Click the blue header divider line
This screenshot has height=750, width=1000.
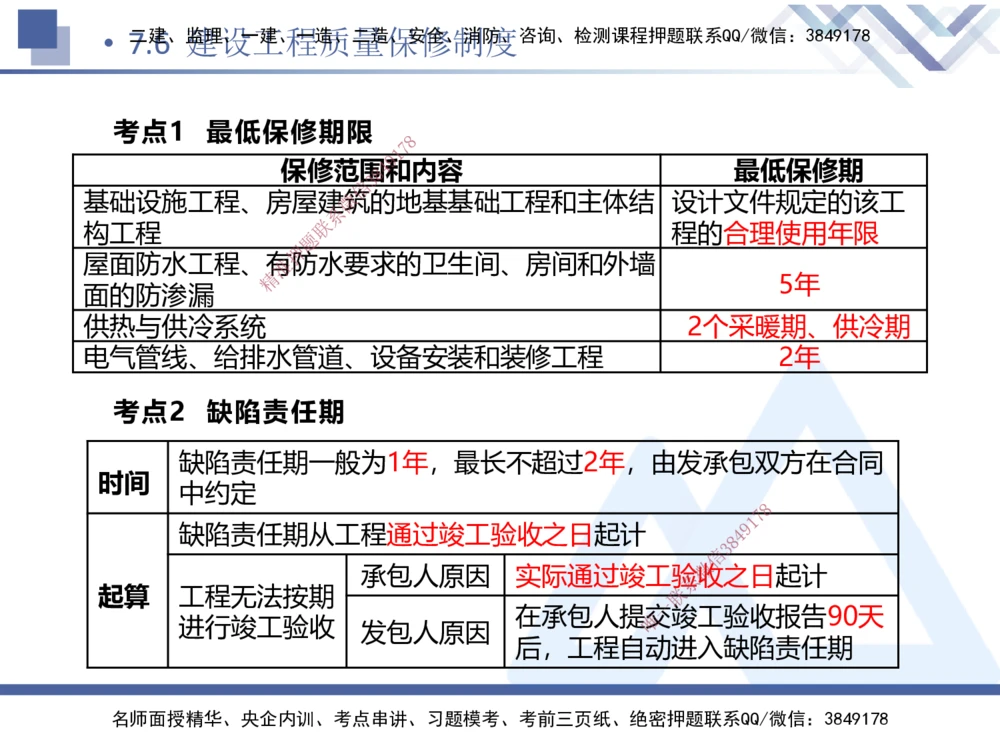500,75
